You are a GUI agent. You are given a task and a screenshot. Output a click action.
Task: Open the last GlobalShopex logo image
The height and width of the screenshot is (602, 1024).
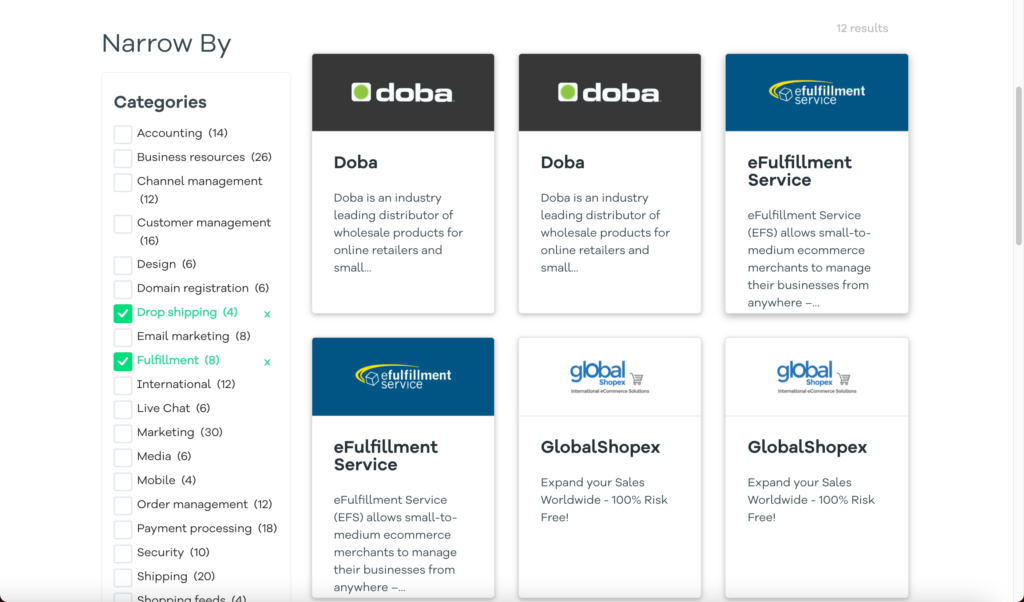click(x=817, y=377)
